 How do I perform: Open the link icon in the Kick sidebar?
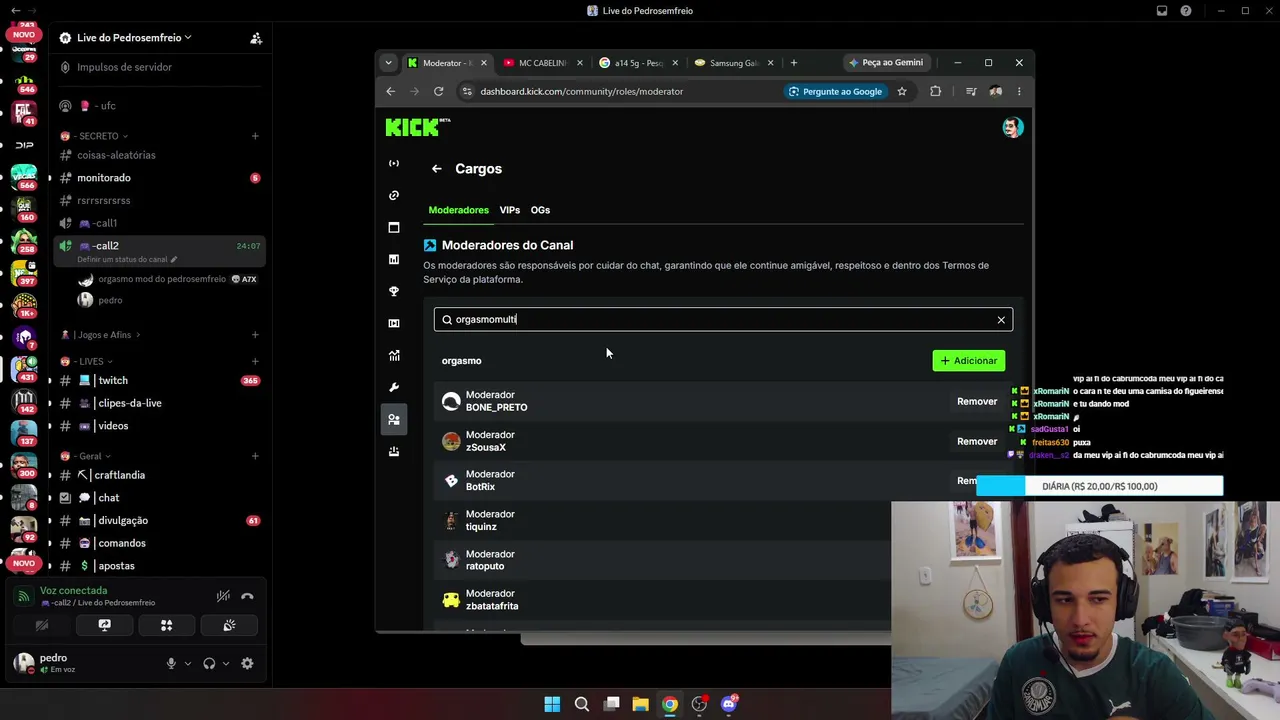[x=394, y=195]
